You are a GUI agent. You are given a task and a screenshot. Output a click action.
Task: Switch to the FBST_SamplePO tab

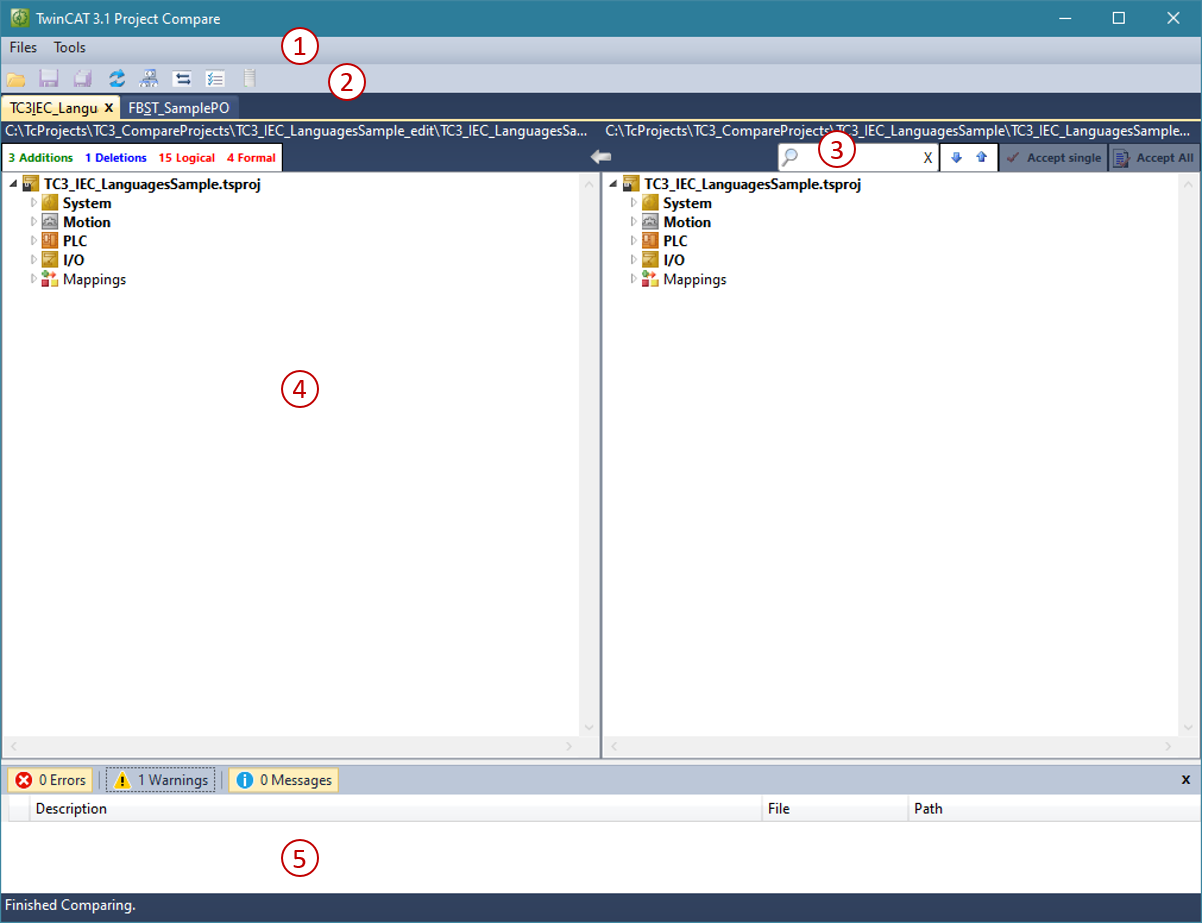point(180,107)
